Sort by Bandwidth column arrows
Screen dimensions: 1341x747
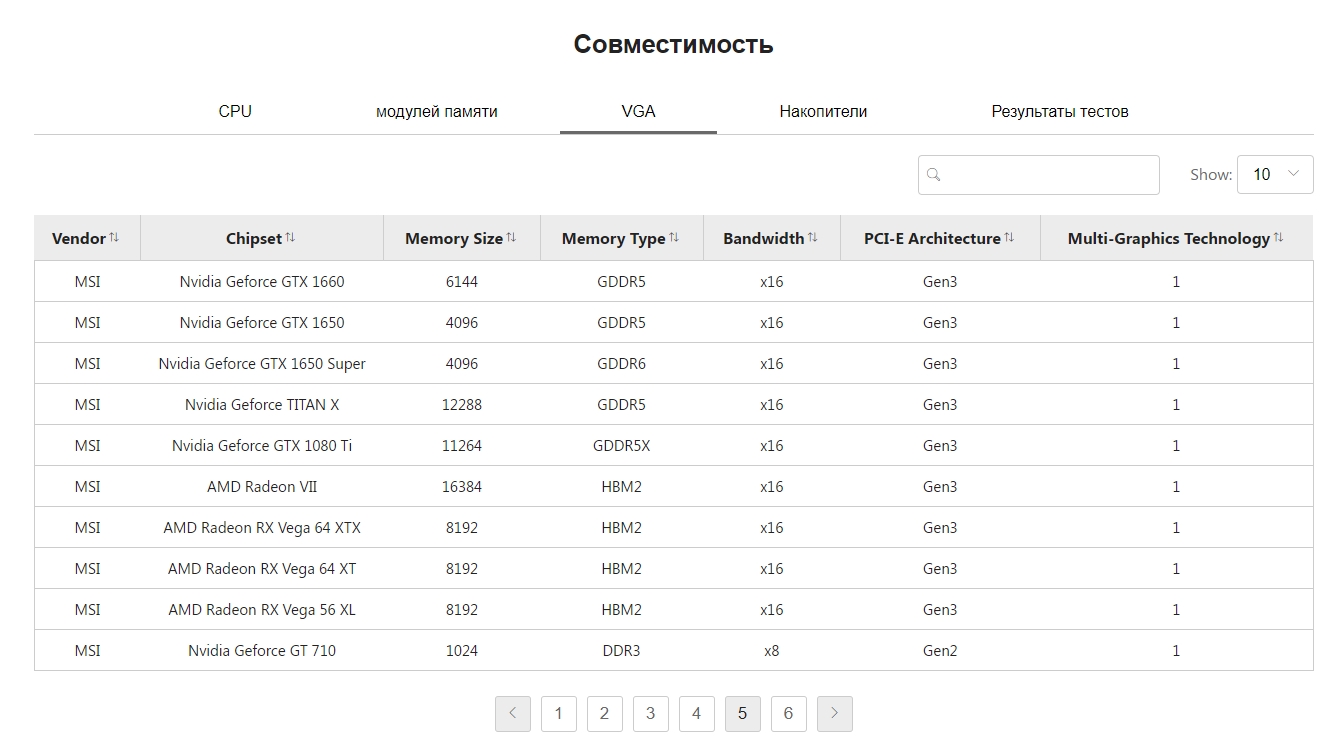click(813, 238)
